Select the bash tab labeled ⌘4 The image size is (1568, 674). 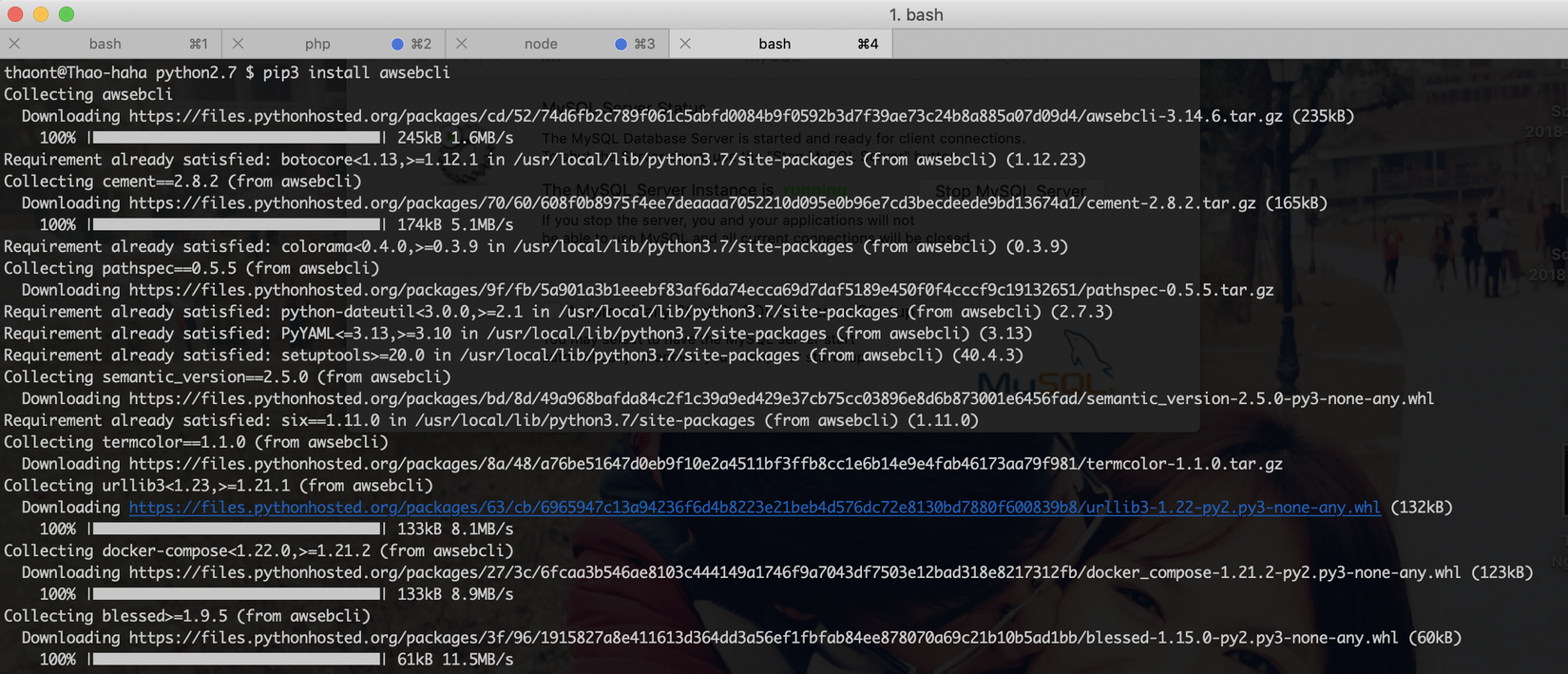click(774, 44)
